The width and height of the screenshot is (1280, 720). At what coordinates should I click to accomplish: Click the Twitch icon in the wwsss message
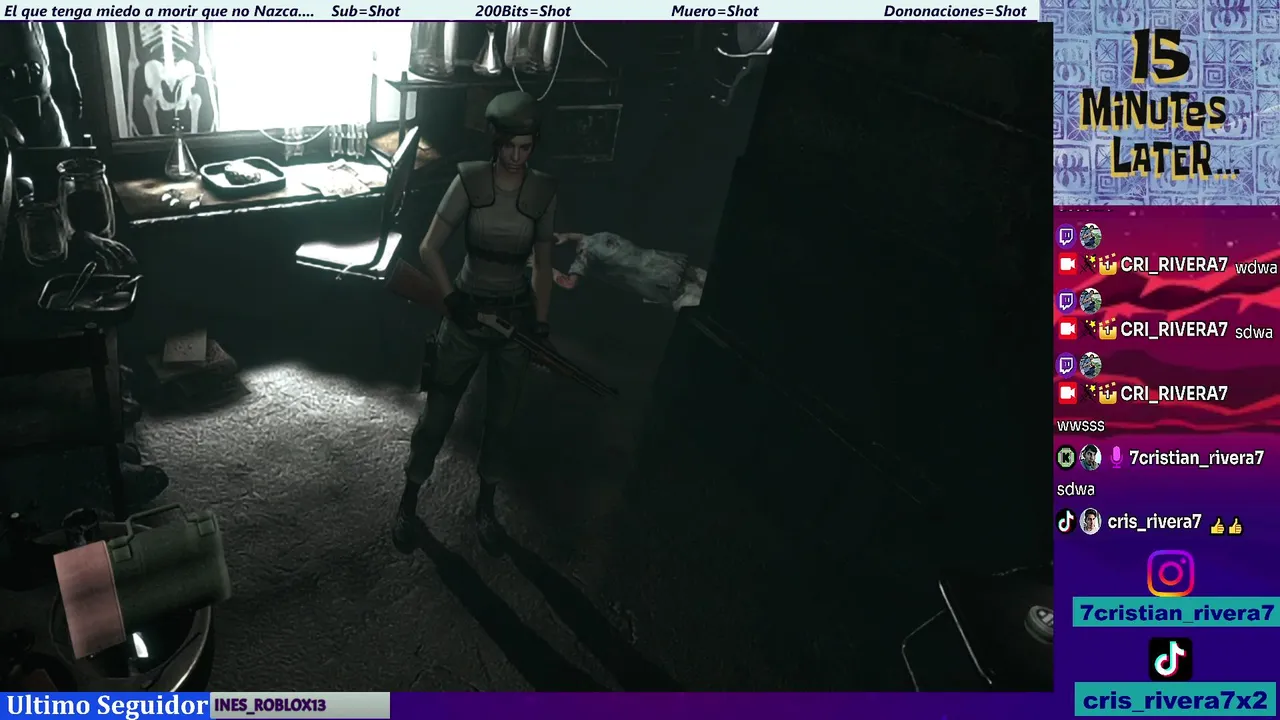tap(1066, 365)
